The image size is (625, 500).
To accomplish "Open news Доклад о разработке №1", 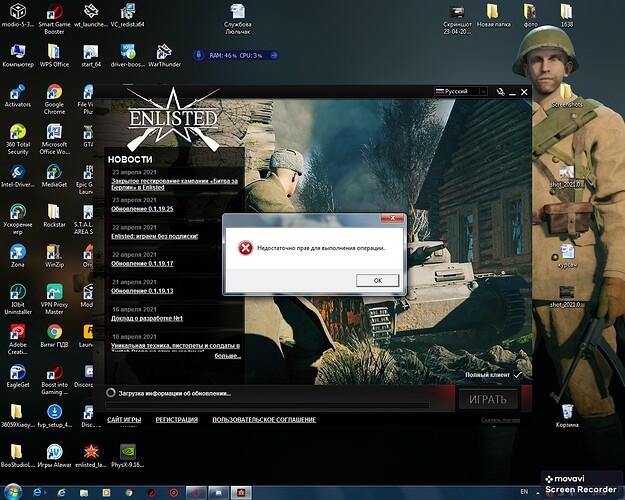I will click(x=147, y=318).
